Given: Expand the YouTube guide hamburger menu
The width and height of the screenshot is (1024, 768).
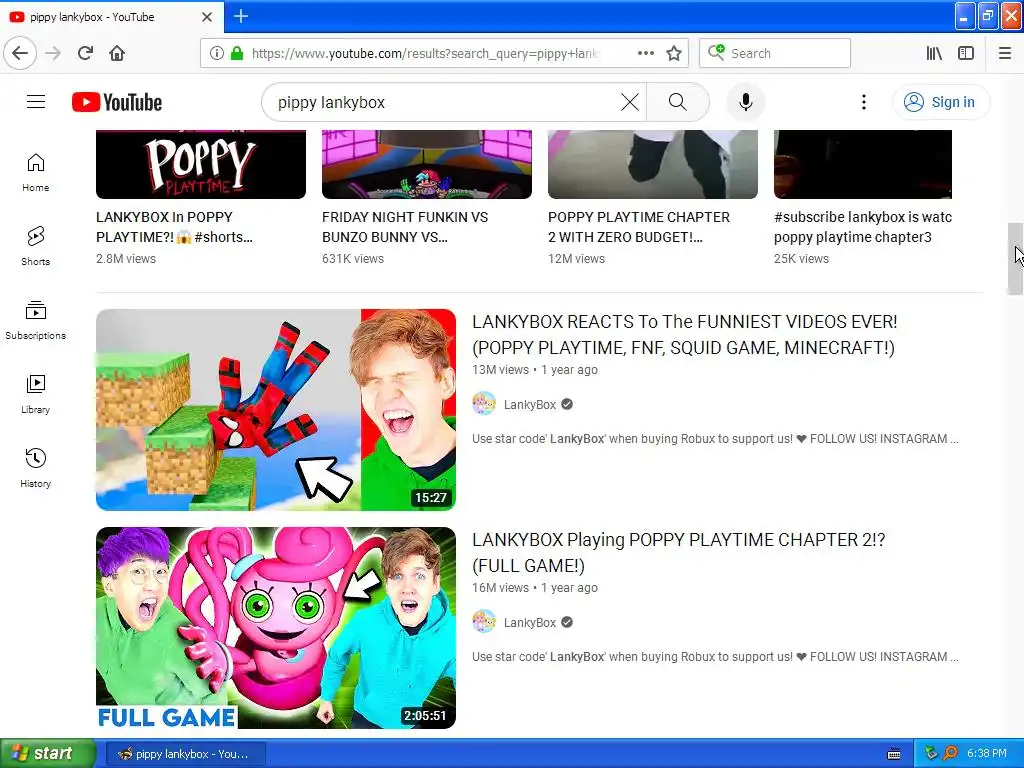Looking at the screenshot, I should click(x=36, y=102).
